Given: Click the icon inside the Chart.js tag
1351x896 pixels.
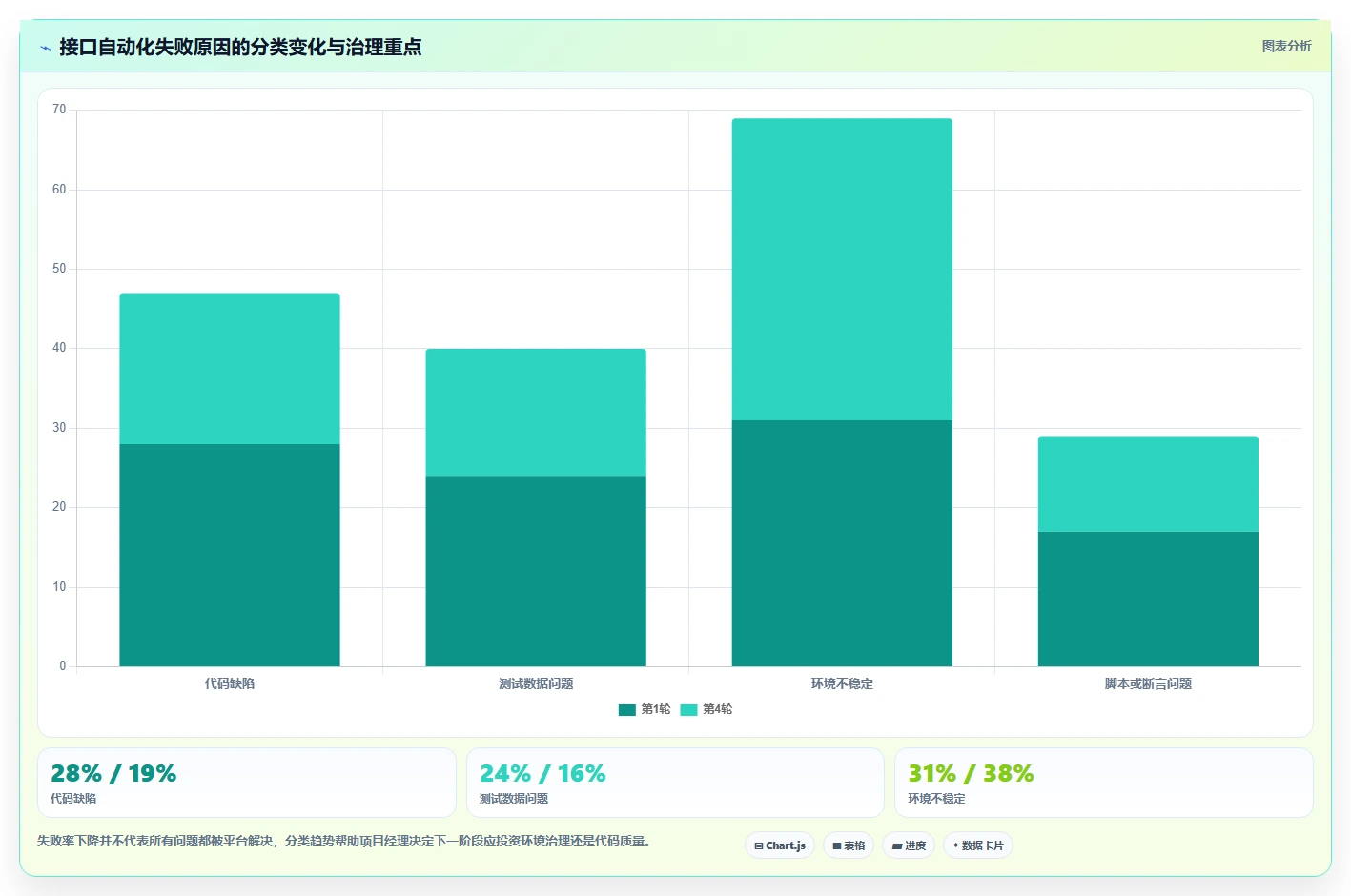Looking at the screenshot, I should pos(759,846).
